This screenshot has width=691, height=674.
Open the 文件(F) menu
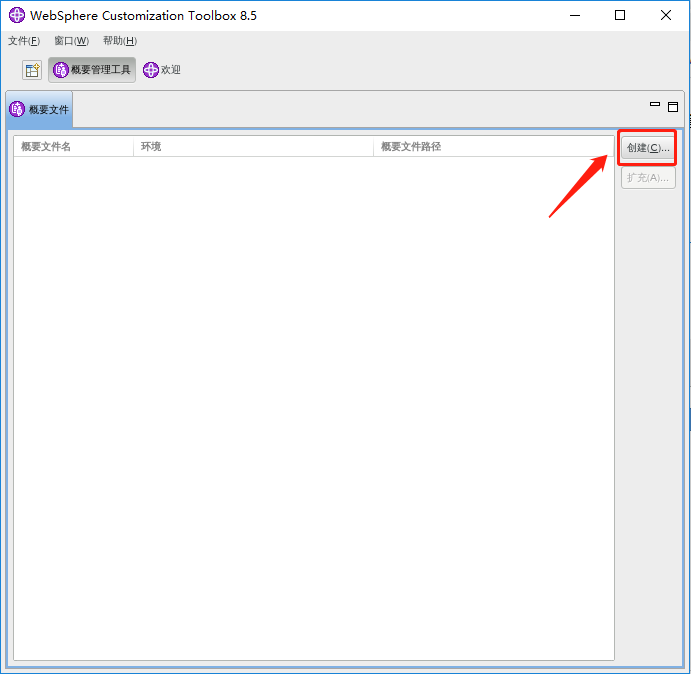click(x=24, y=41)
